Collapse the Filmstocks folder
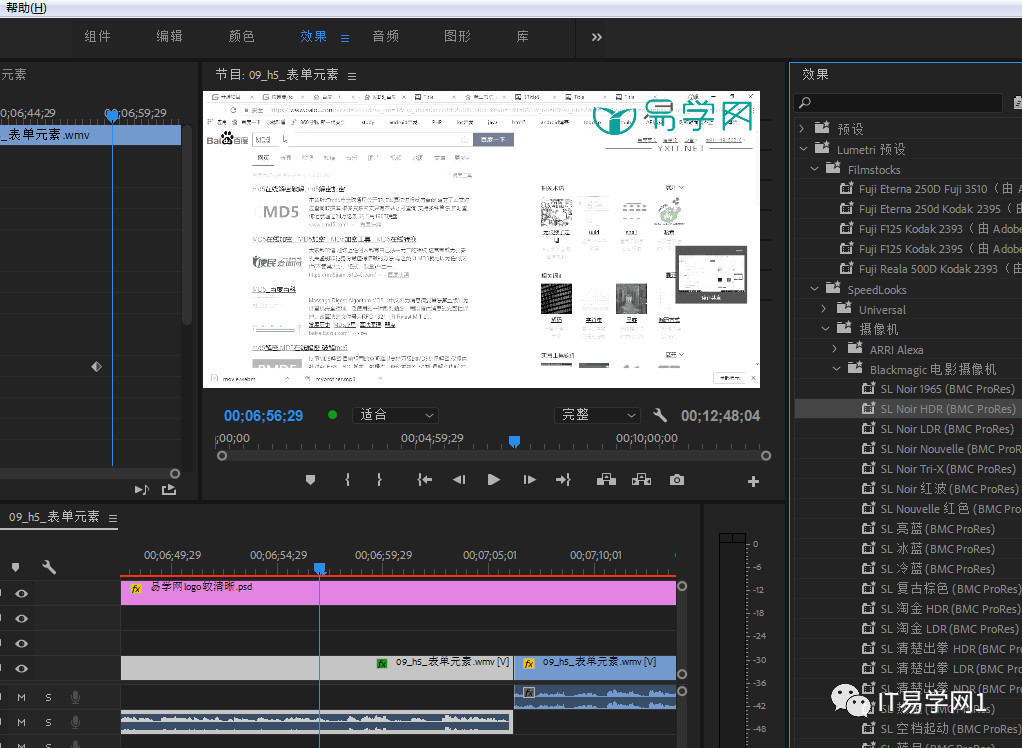1022x748 pixels. point(816,169)
